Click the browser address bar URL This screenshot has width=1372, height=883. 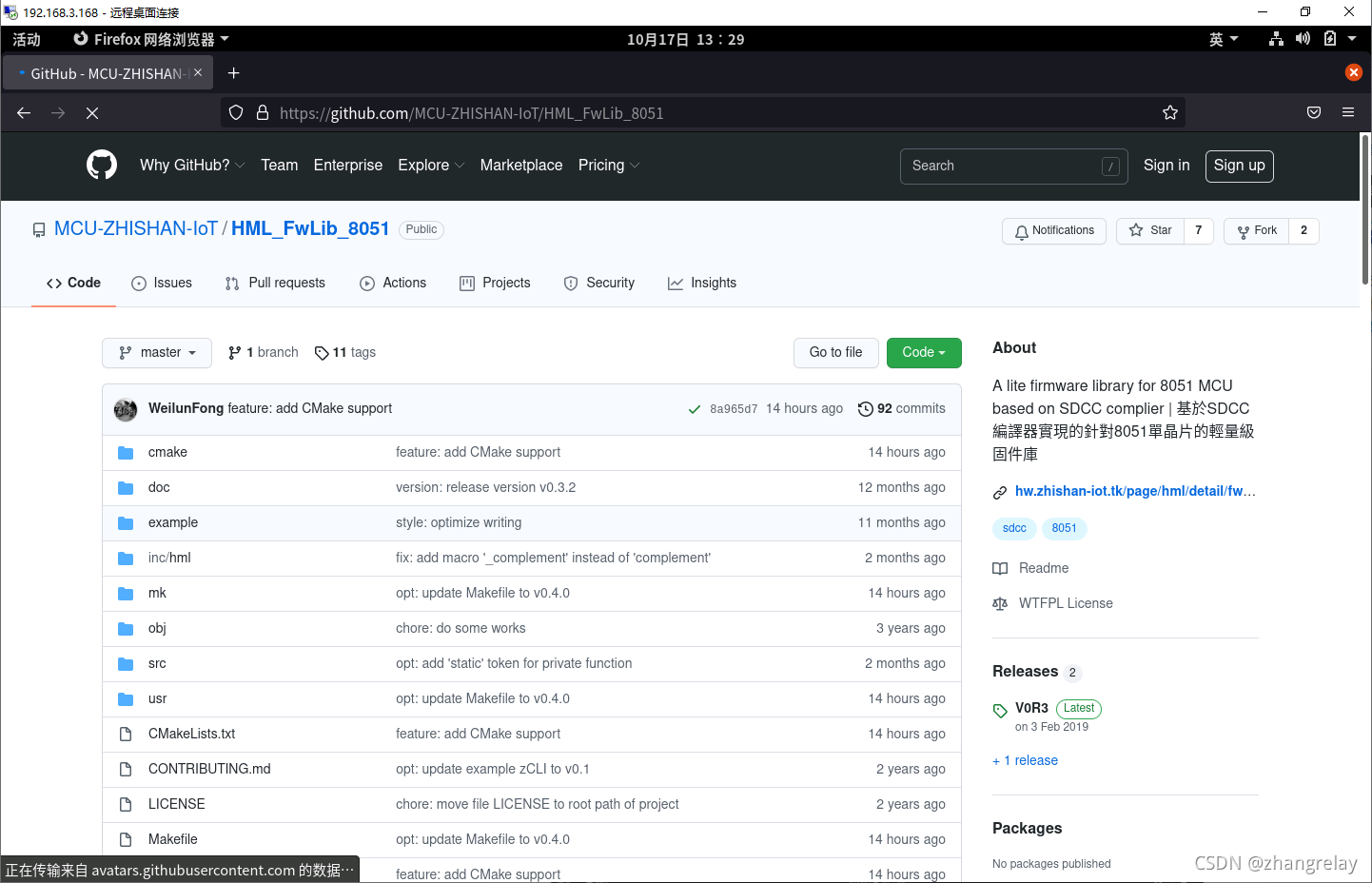pyautogui.click(x=472, y=113)
